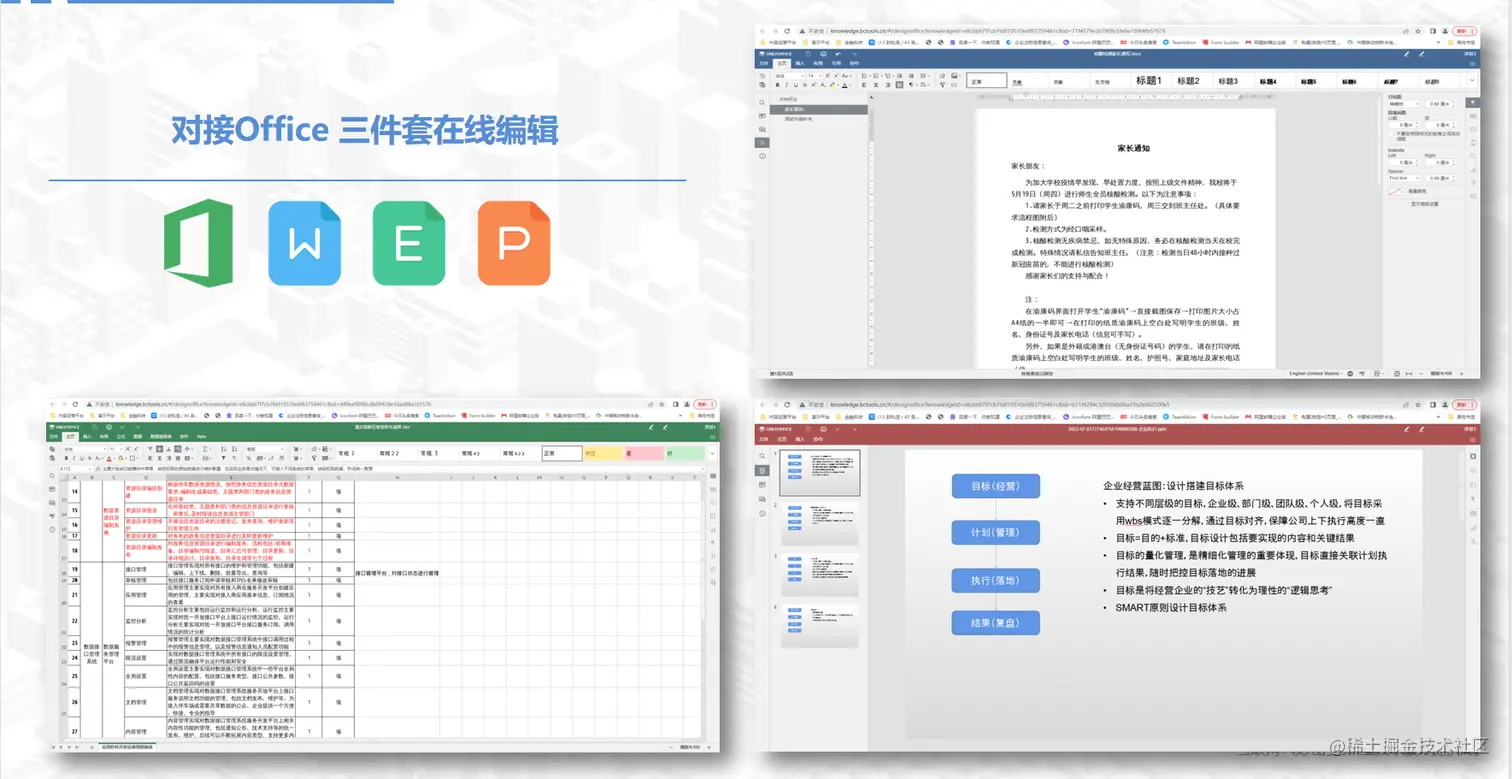
Task: Open the 公式 tab in spreadsheet editor
Action: (x=121, y=436)
